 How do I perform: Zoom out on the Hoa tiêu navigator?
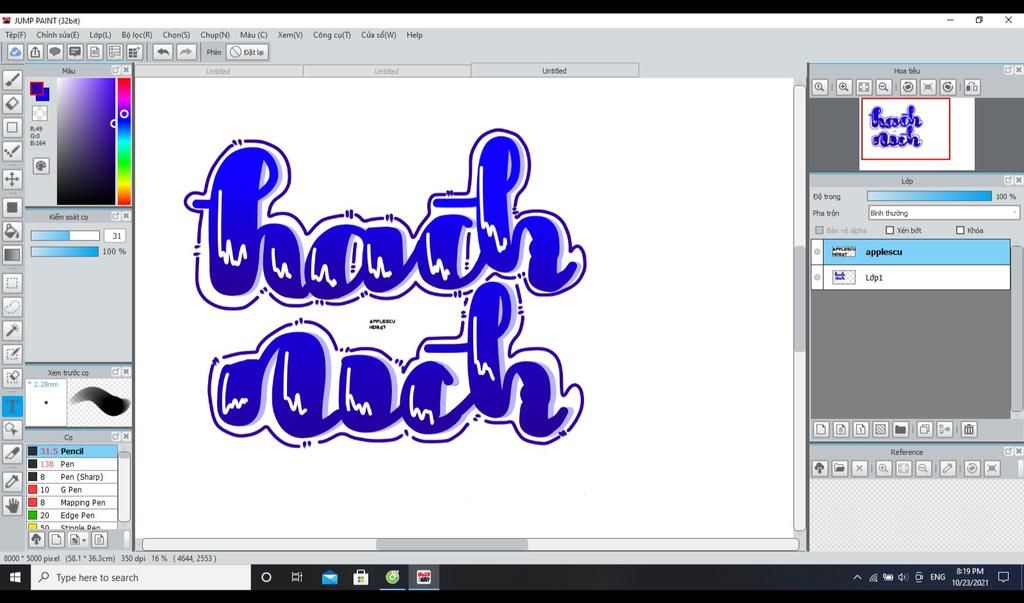(884, 87)
